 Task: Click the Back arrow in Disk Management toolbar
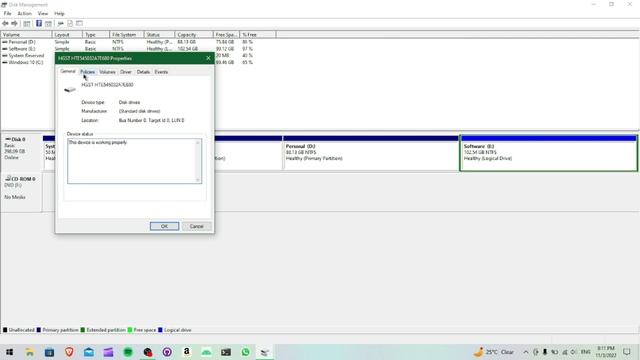click(5, 24)
